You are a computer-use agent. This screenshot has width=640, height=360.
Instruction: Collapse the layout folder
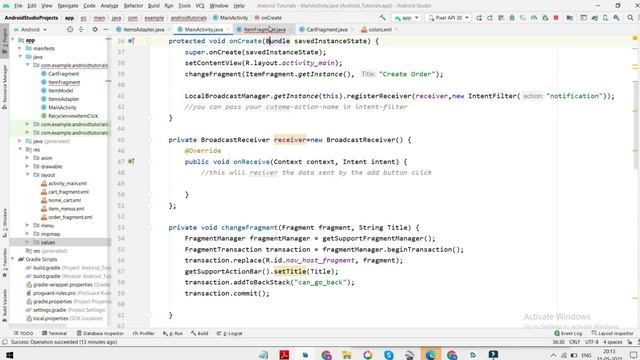(27, 175)
